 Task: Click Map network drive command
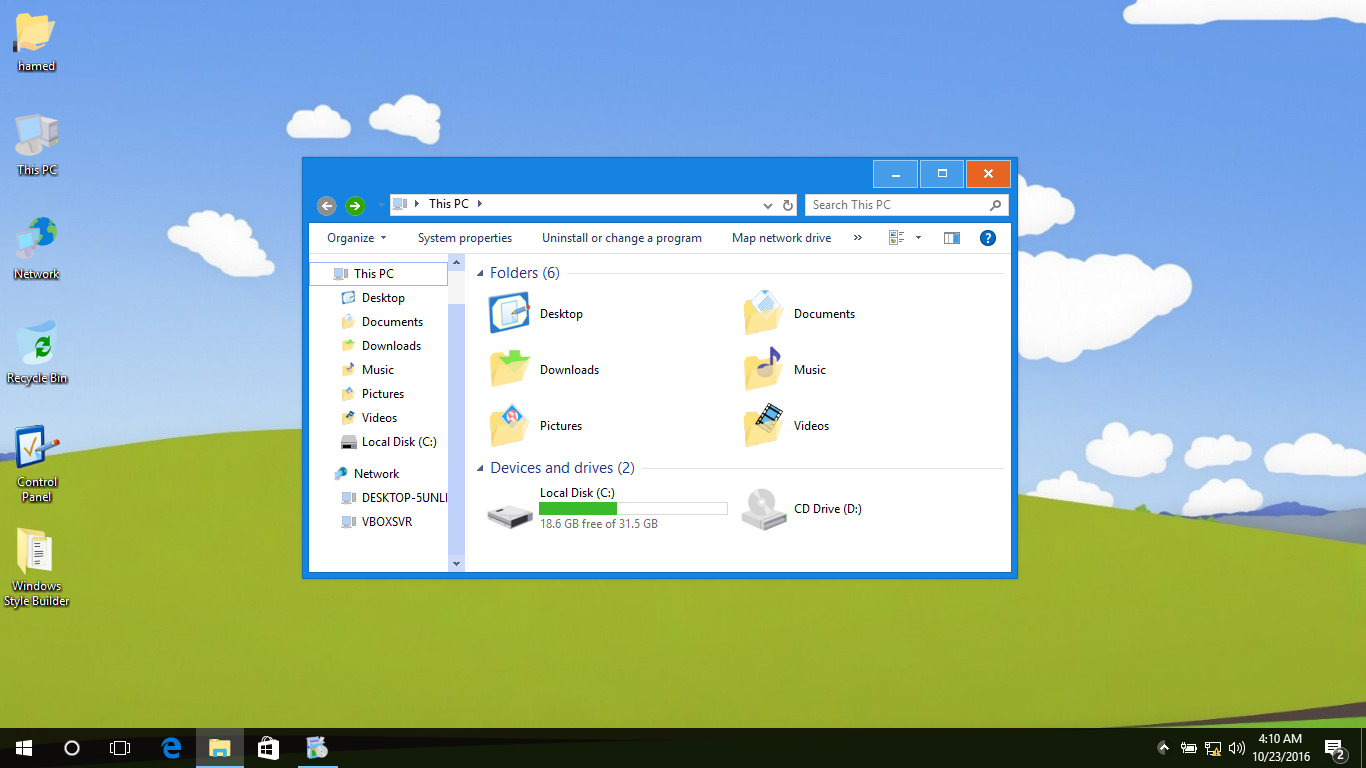[781, 238]
